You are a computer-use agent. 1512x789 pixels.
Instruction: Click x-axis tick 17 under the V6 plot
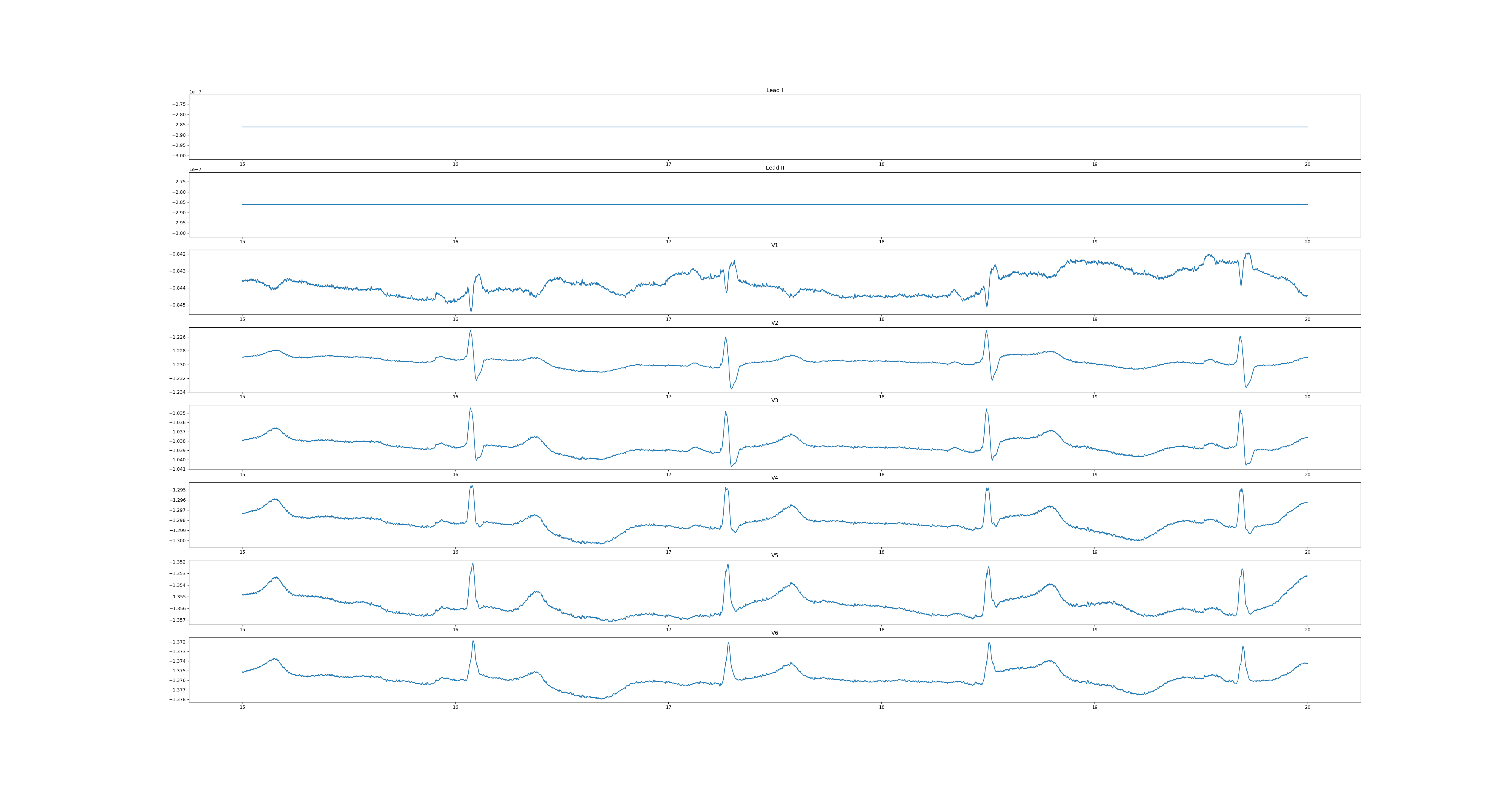click(x=668, y=707)
